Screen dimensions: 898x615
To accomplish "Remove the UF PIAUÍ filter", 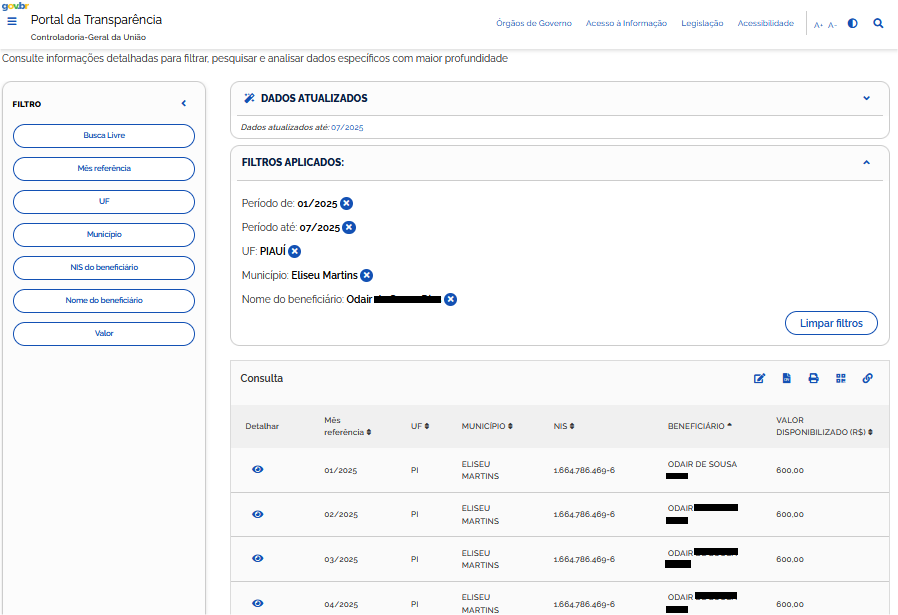I will 294,251.
